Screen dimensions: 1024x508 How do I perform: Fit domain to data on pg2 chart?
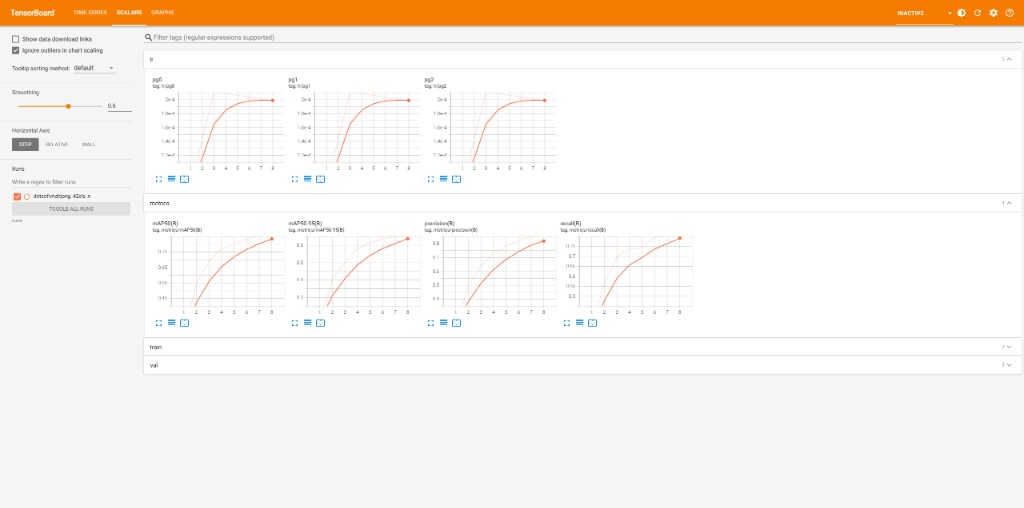point(456,179)
